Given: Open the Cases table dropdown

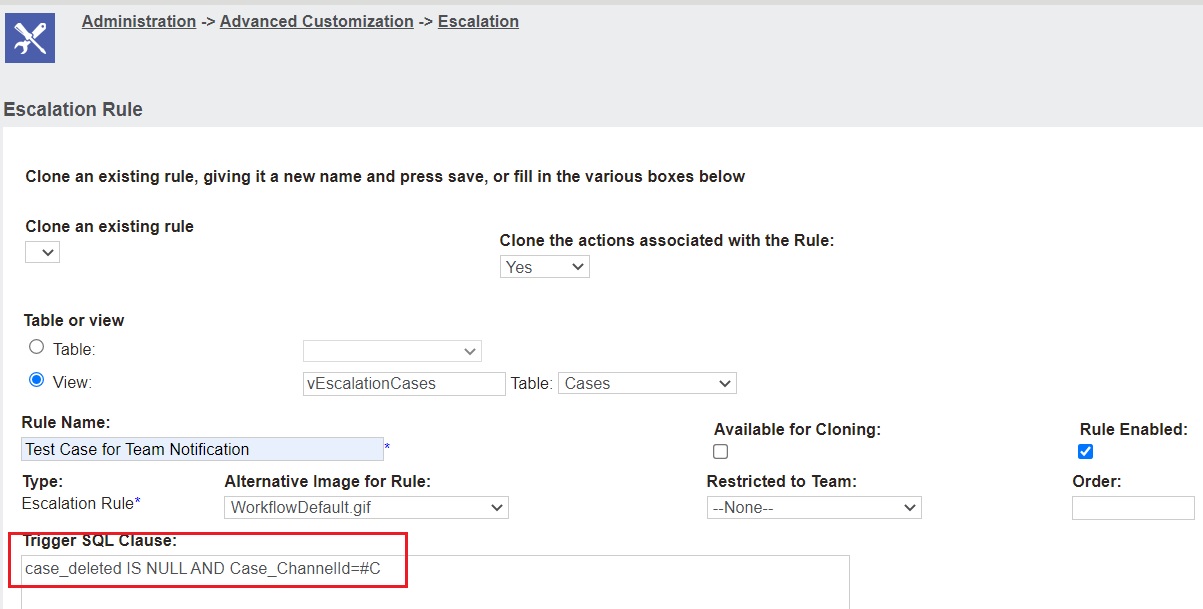Looking at the screenshot, I should click(646, 382).
